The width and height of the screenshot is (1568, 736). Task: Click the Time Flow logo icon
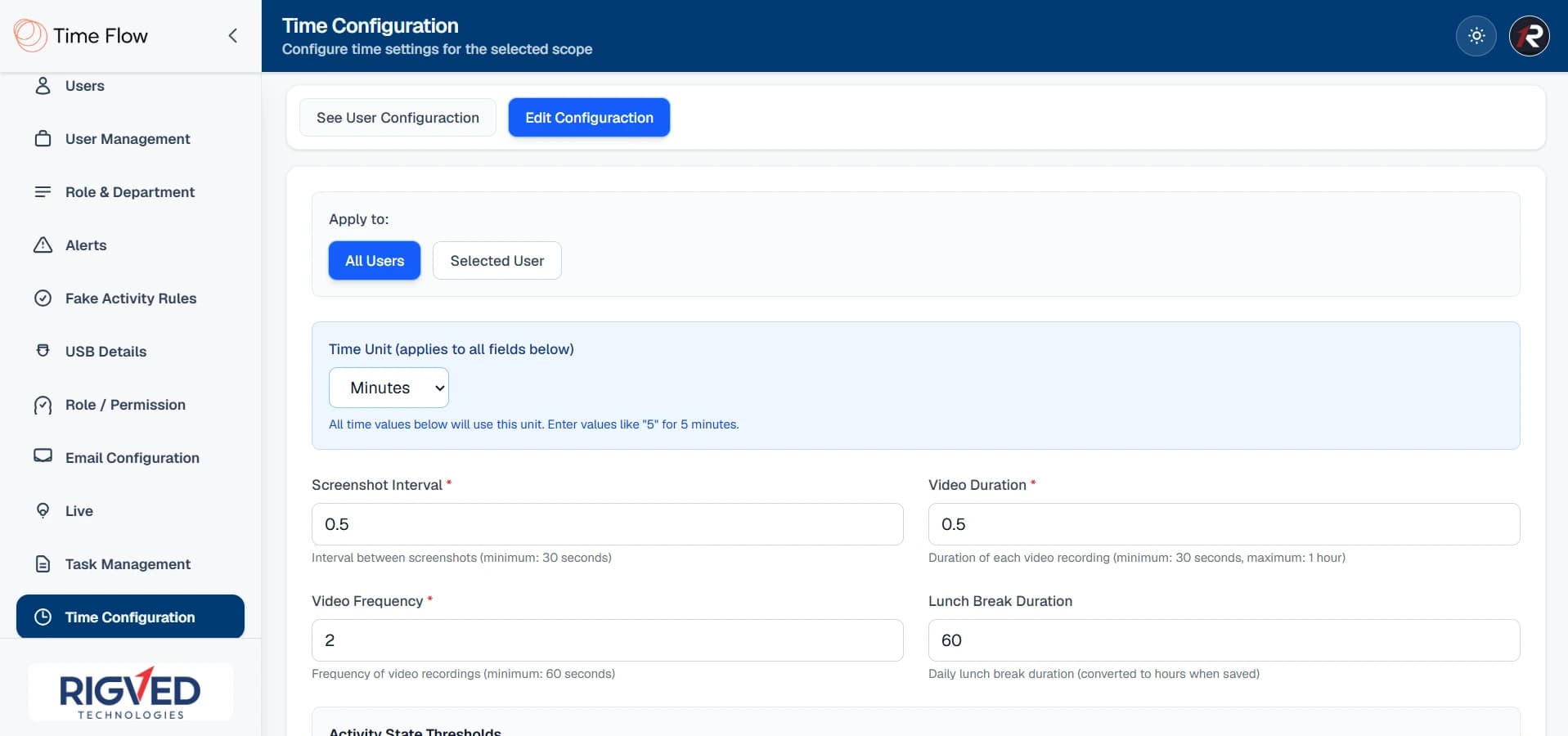tap(30, 35)
